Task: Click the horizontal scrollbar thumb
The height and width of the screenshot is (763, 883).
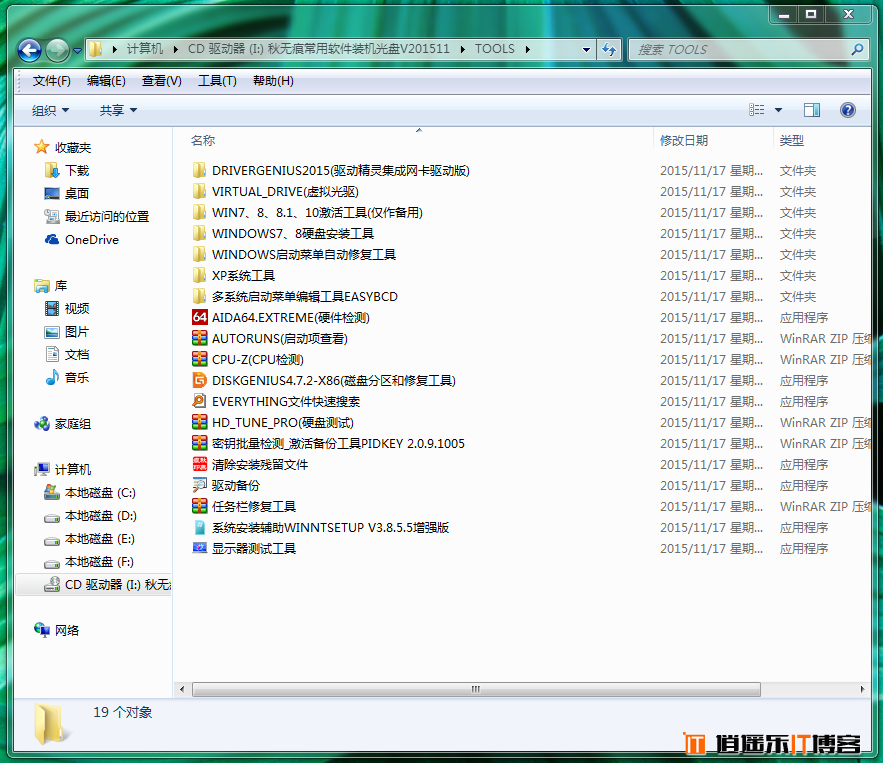Action: click(476, 689)
